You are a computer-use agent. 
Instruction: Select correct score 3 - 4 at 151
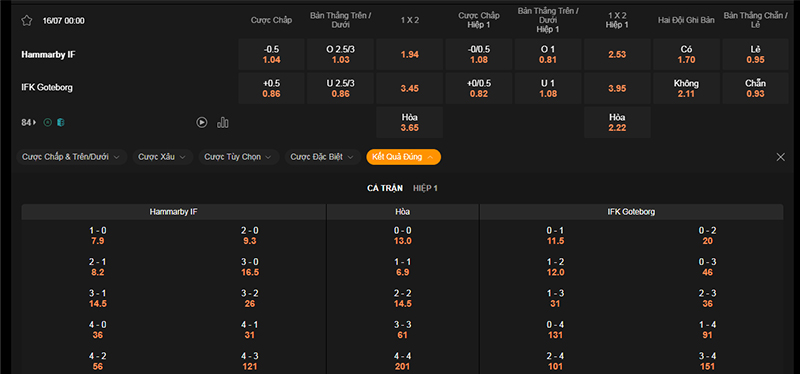708,361
